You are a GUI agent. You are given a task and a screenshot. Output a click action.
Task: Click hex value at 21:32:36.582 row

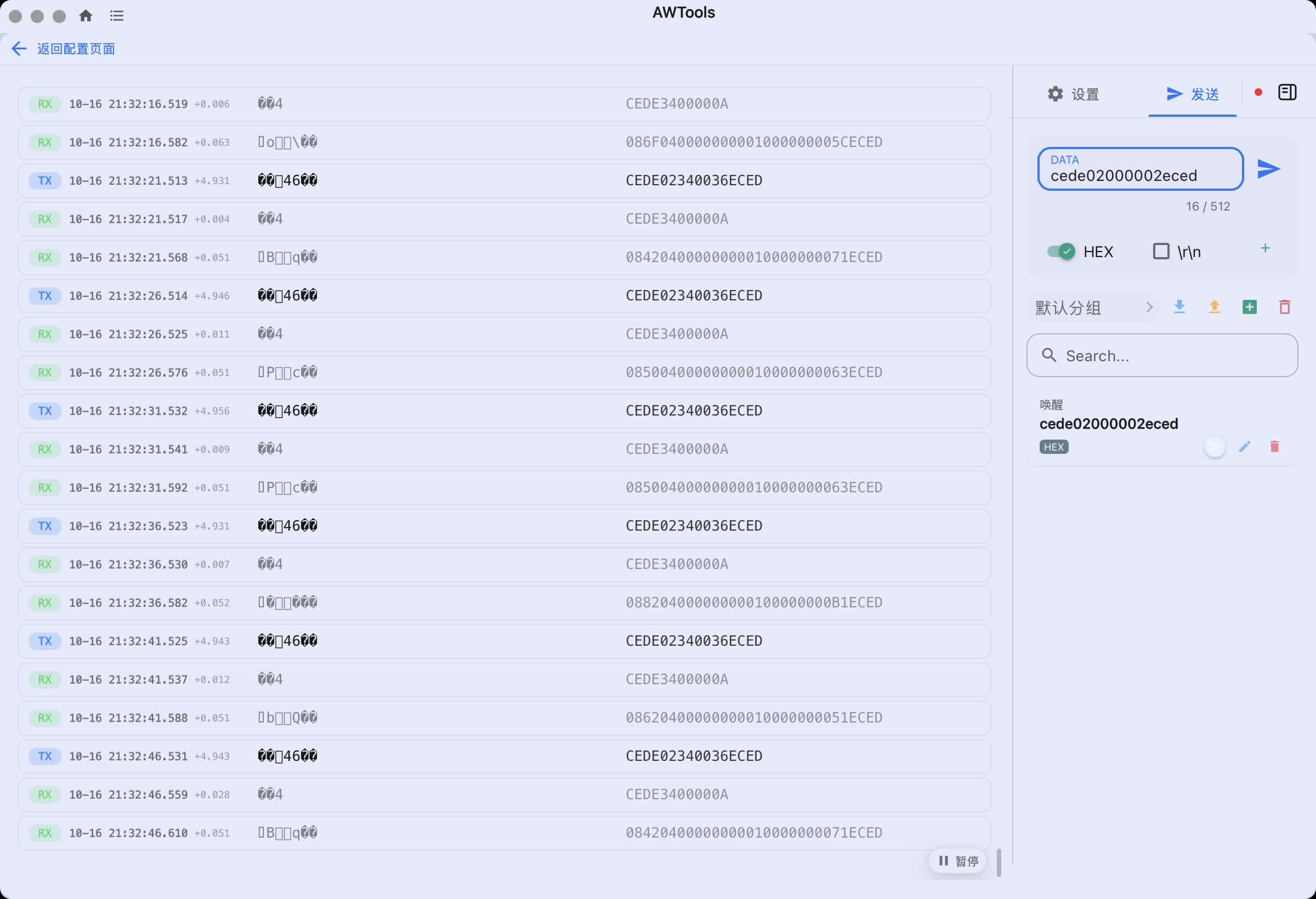pyautogui.click(x=754, y=602)
